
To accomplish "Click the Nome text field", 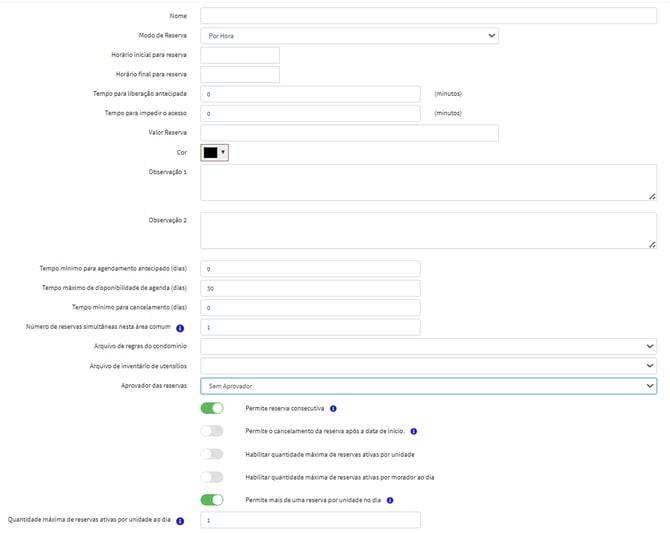I will pyautogui.click(x=428, y=16).
